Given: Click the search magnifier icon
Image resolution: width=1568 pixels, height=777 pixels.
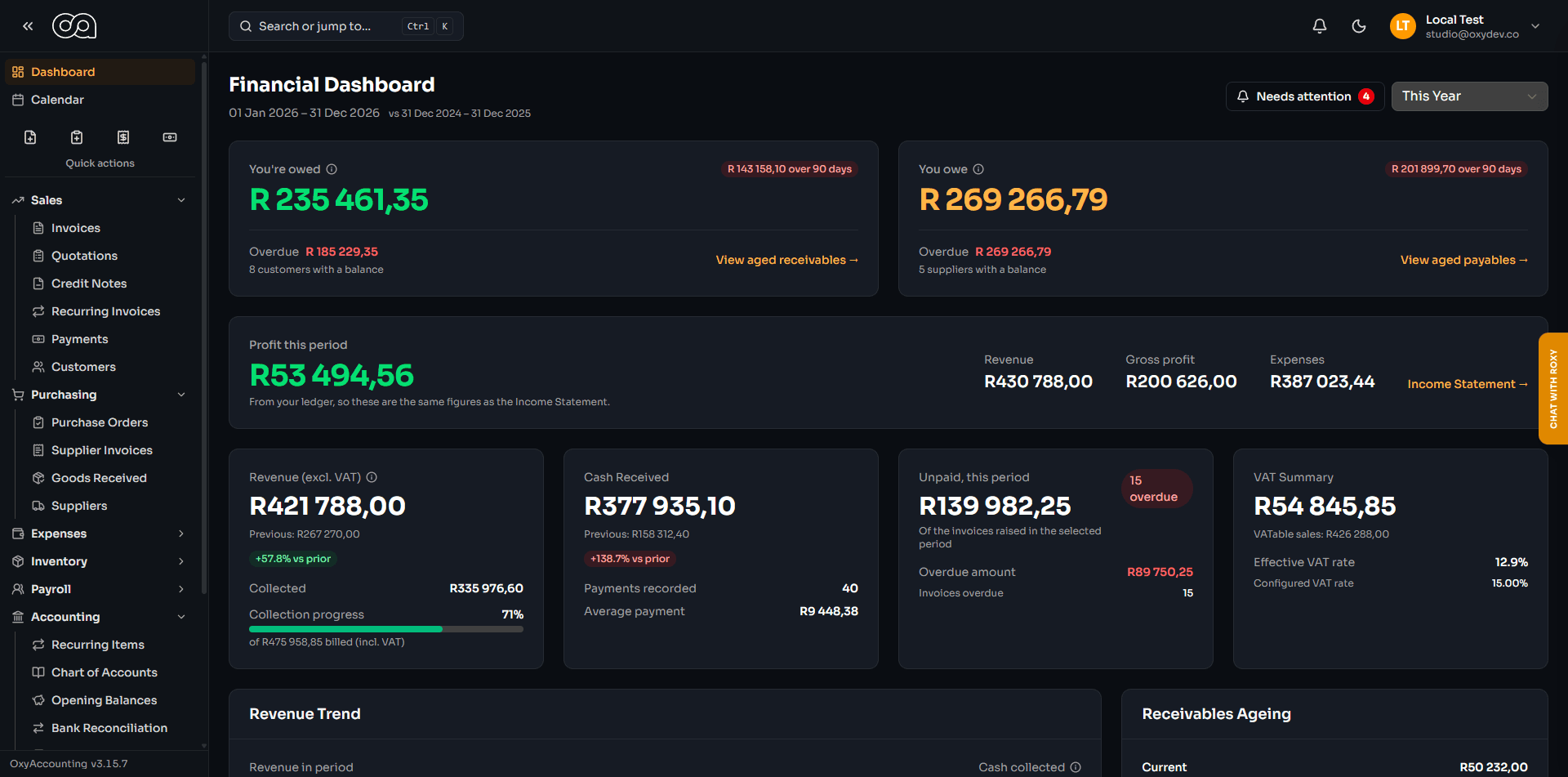Looking at the screenshot, I should (246, 26).
